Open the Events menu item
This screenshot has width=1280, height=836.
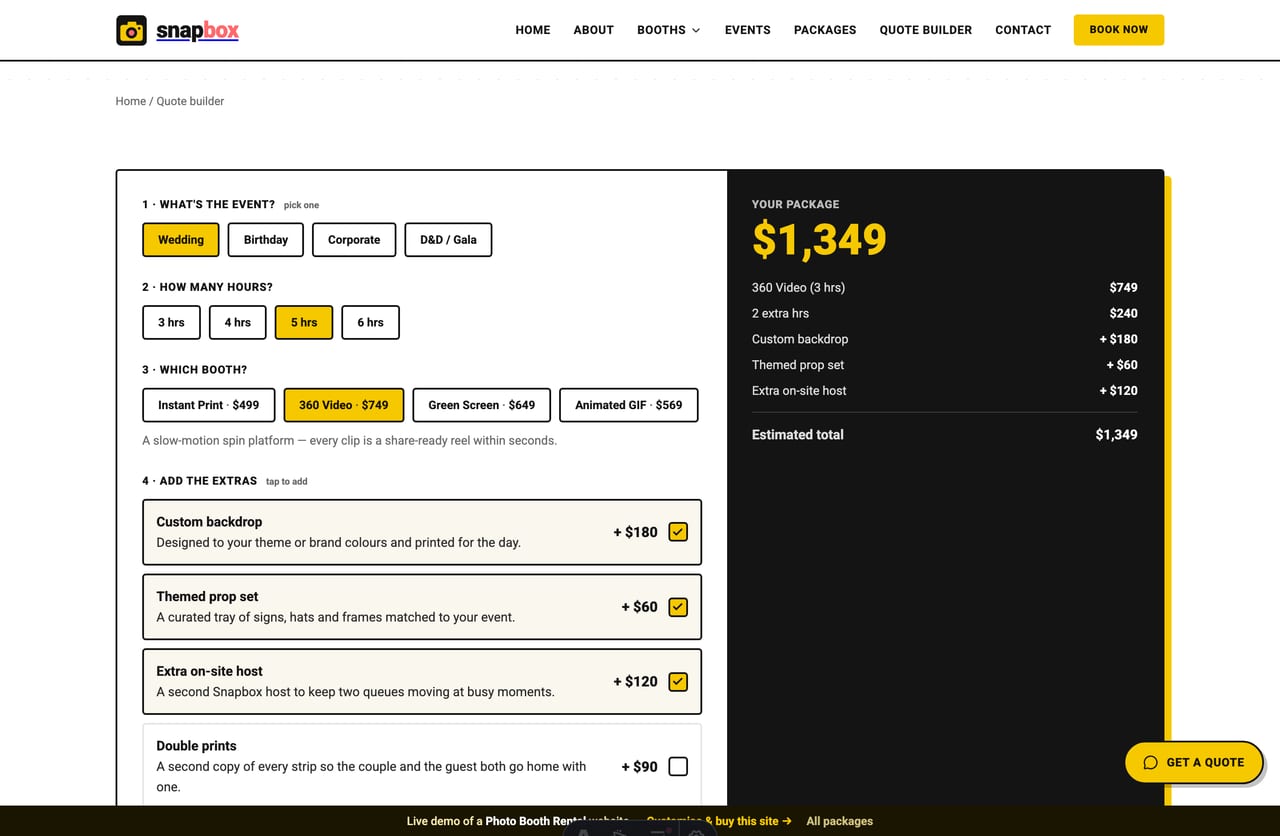click(x=747, y=30)
